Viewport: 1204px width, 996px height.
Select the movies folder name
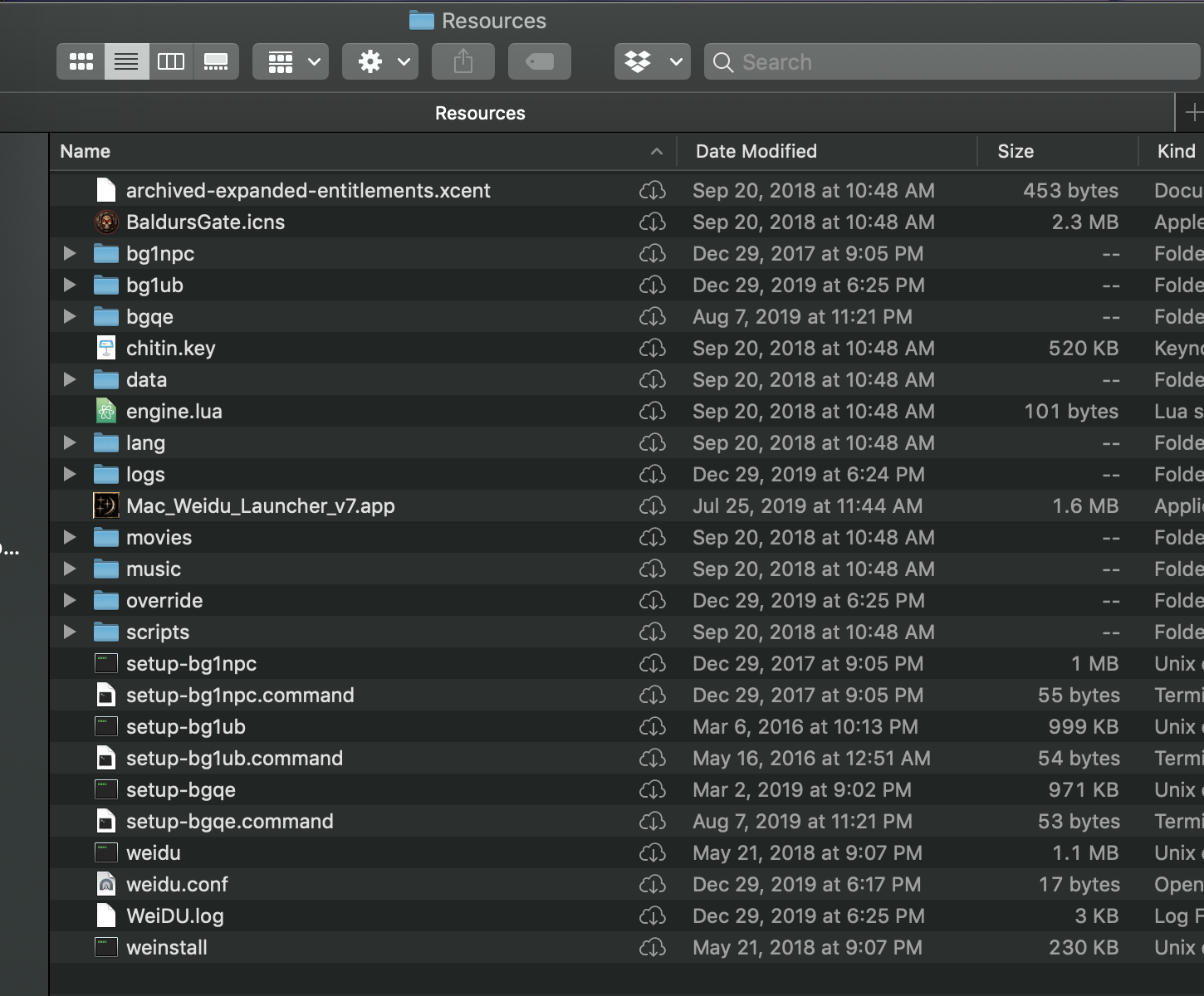coord(159,537)
